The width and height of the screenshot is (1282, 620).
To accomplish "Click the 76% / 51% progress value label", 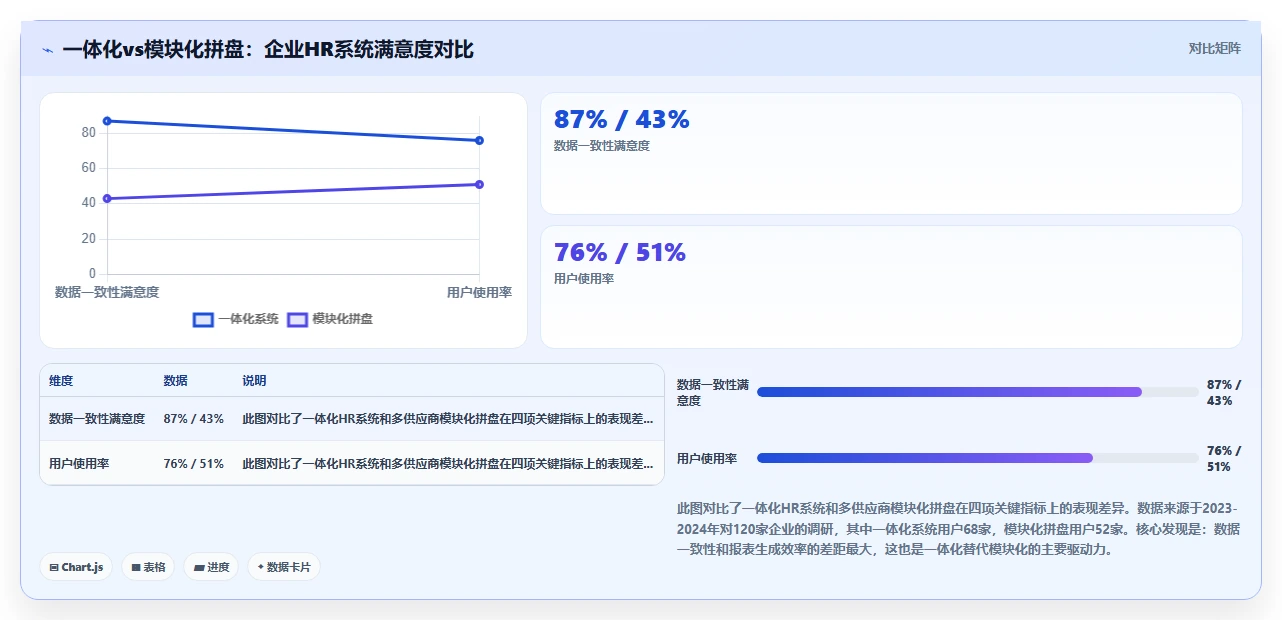I will tap(1224, 458).
